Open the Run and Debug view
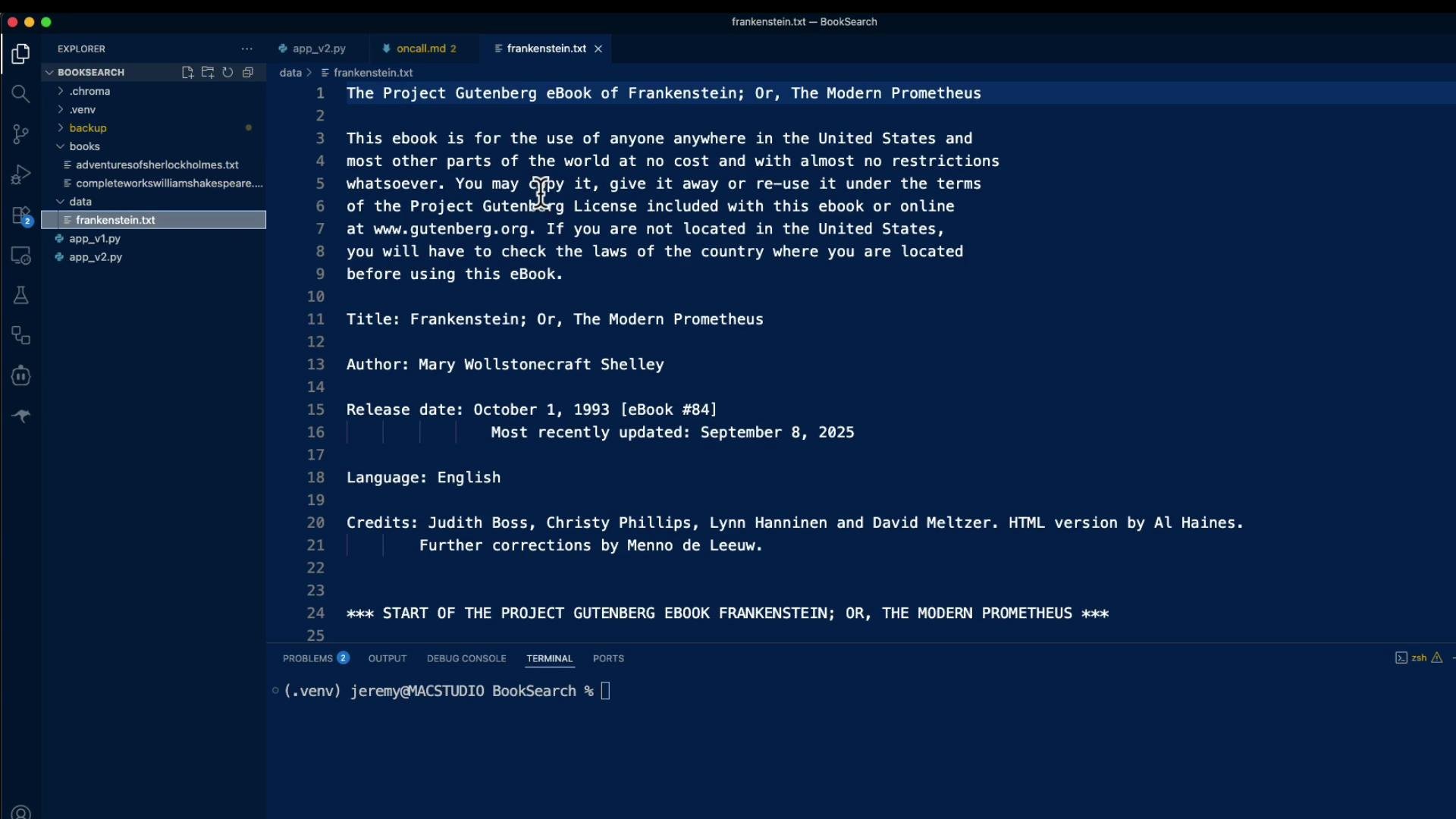1456x819 pixels. coord(20,174)
